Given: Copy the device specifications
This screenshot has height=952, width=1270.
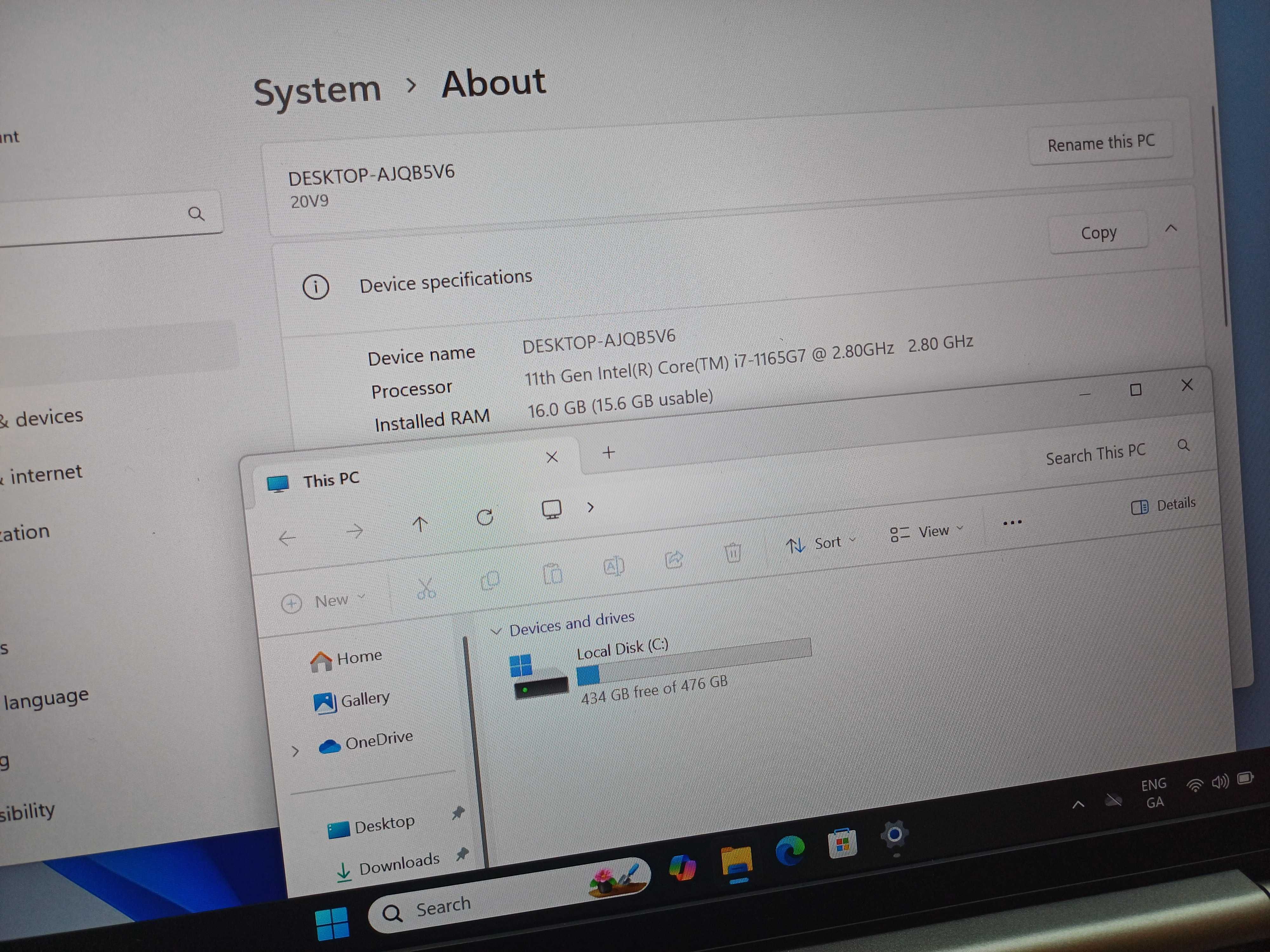Looking at the screenshot, I should point(1098,233).
